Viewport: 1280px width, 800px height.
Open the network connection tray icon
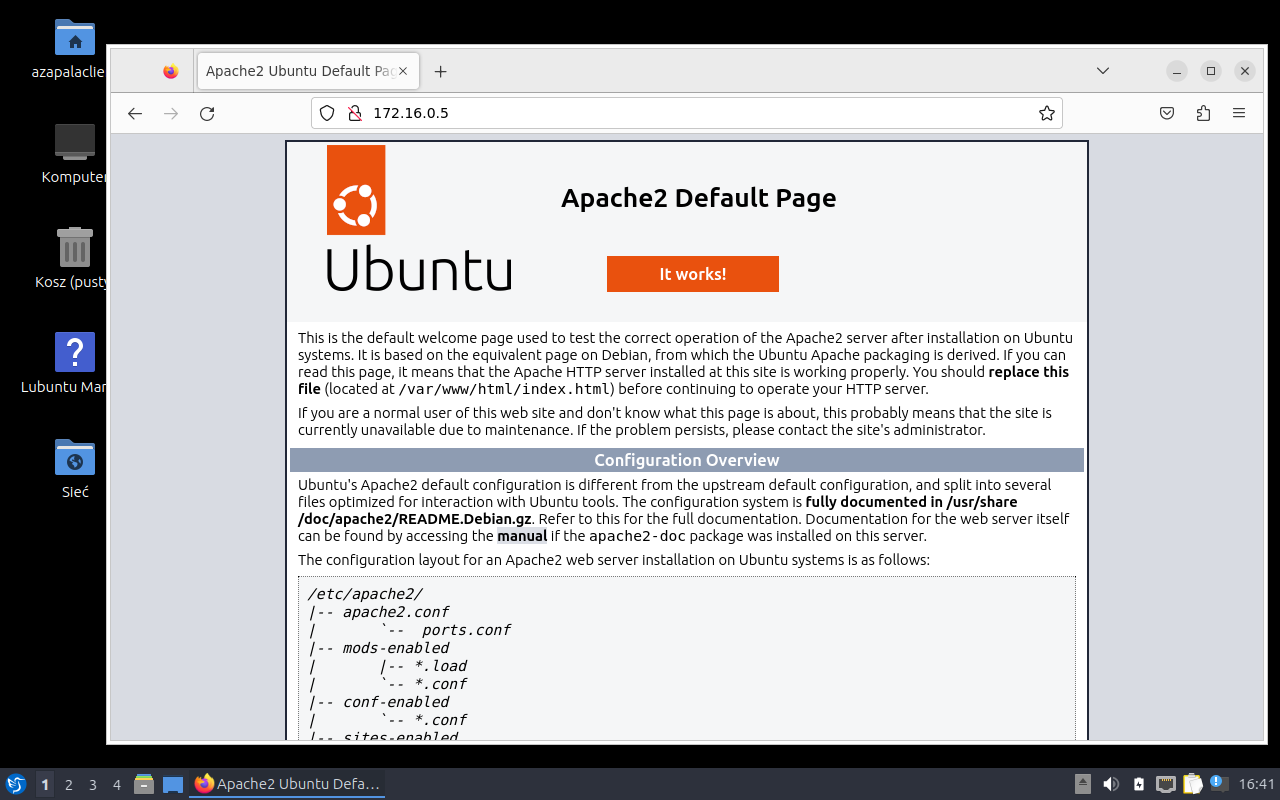click(1165, 784)
